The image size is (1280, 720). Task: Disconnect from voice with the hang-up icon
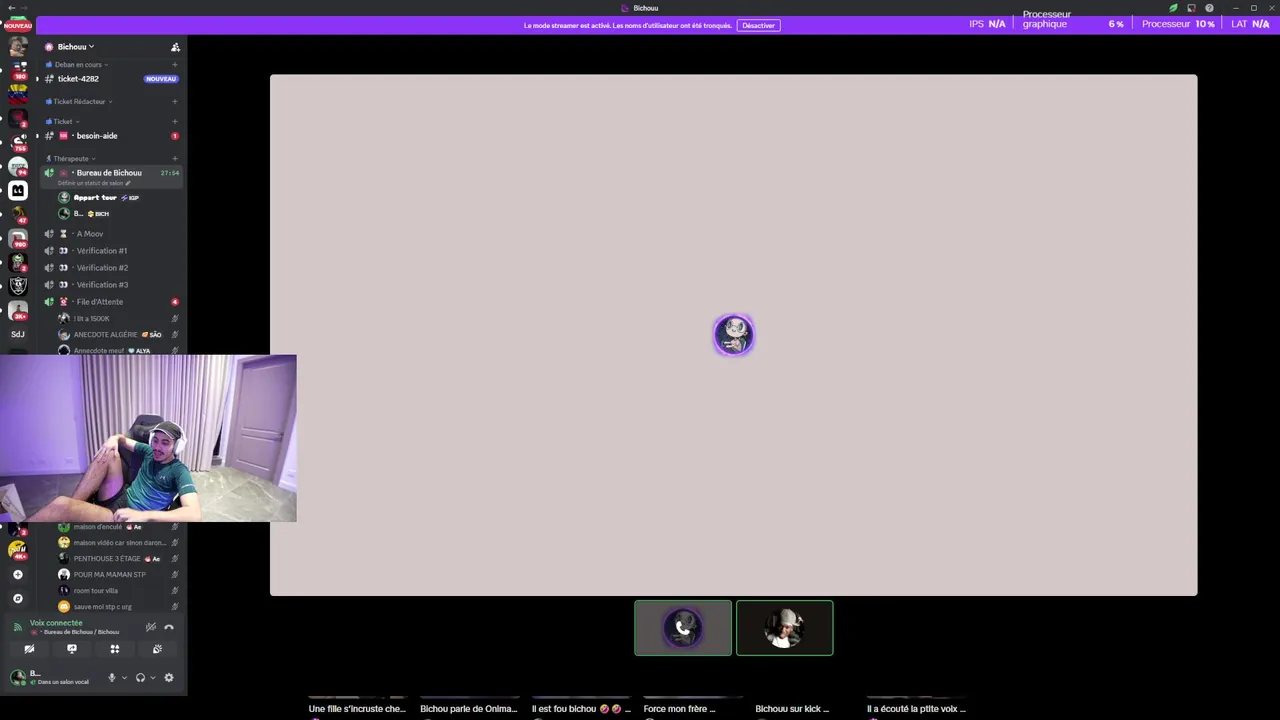click(169, 627)
